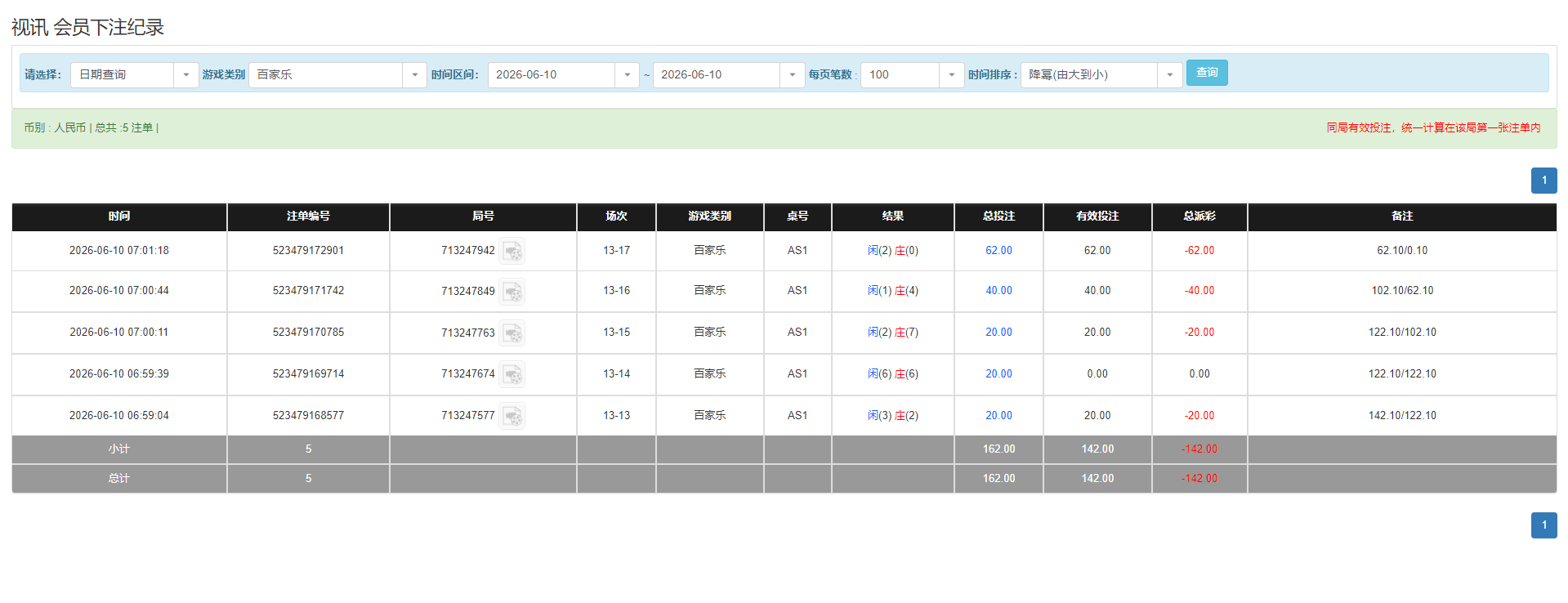Viewport: 1568px width, 603px height.
Task: Click round number 713247763
Action: 468,333
